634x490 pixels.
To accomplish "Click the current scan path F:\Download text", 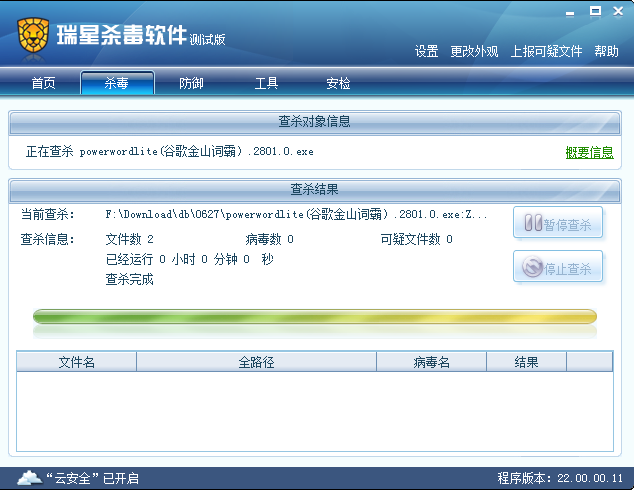I will pos(296,214).
